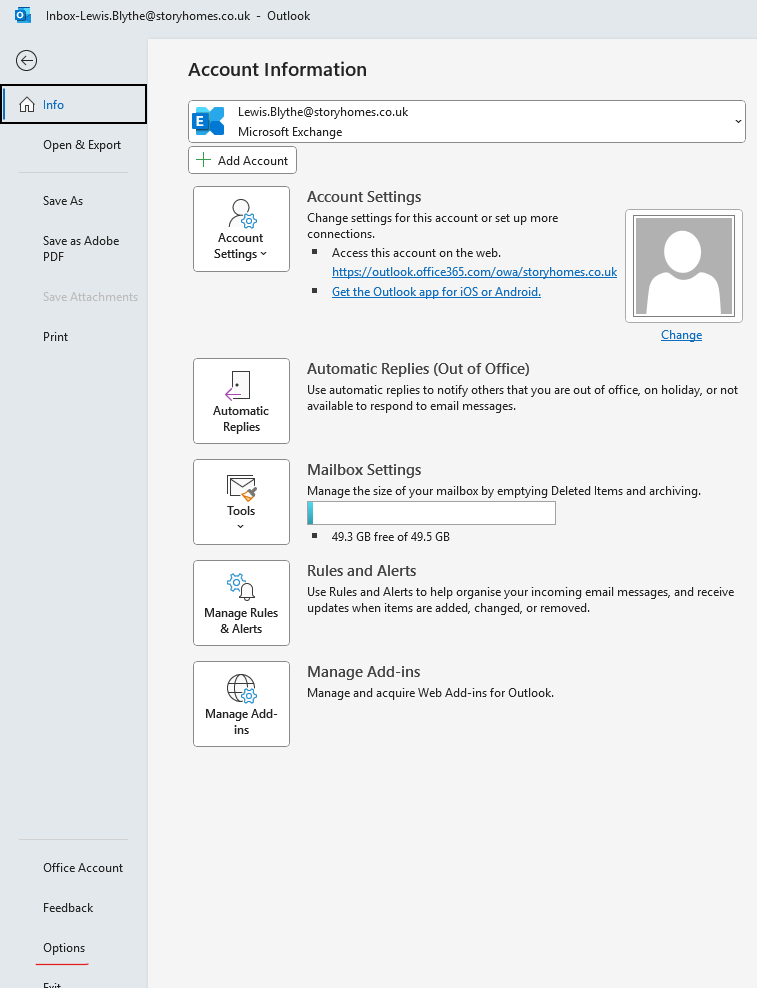Click the mailbox storage usage bar
The width and height of the screenshot is (757, 988).
click(431, 513)
